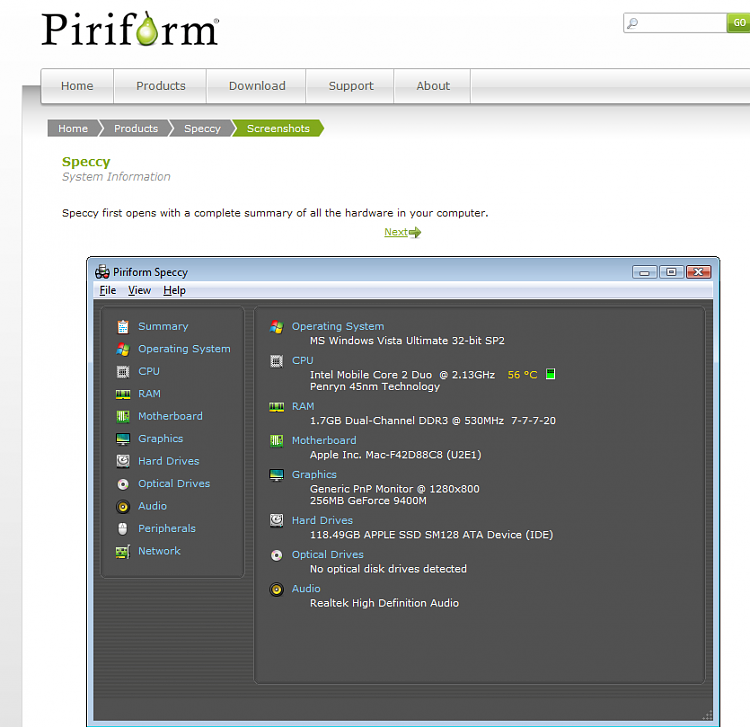Click the green GO search button
The height and width of the screenshot is (727, 750).
pyautogui.click(x=739, y=23)
